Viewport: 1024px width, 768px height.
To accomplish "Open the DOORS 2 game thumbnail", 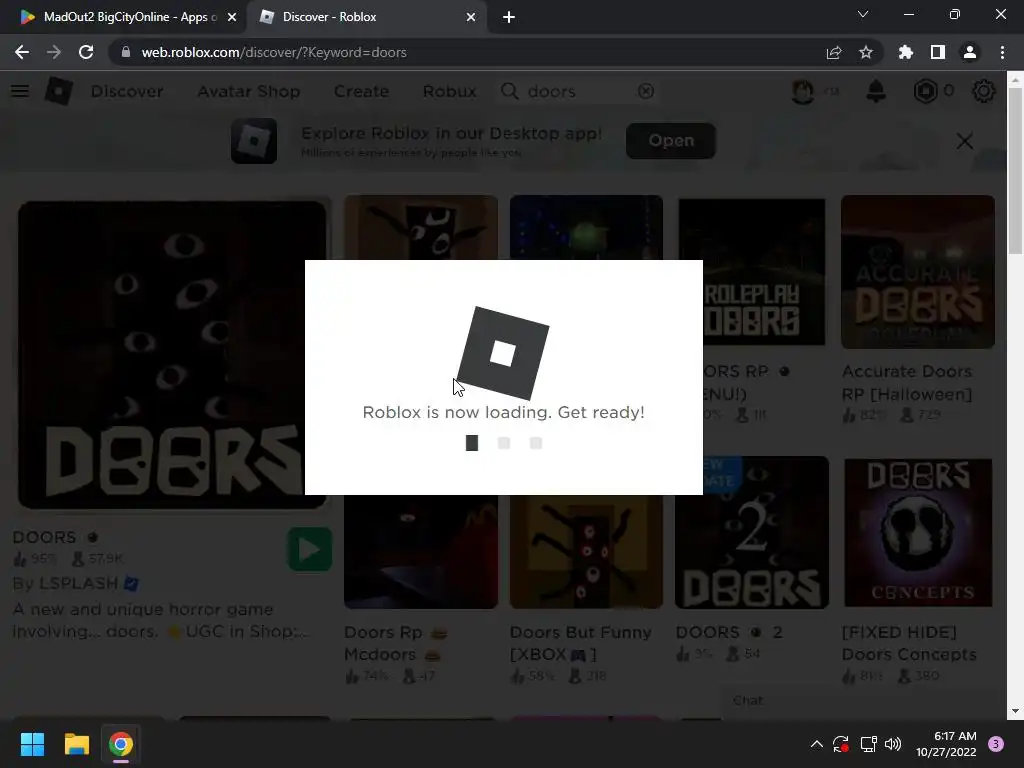I will [x=752, y=532].
